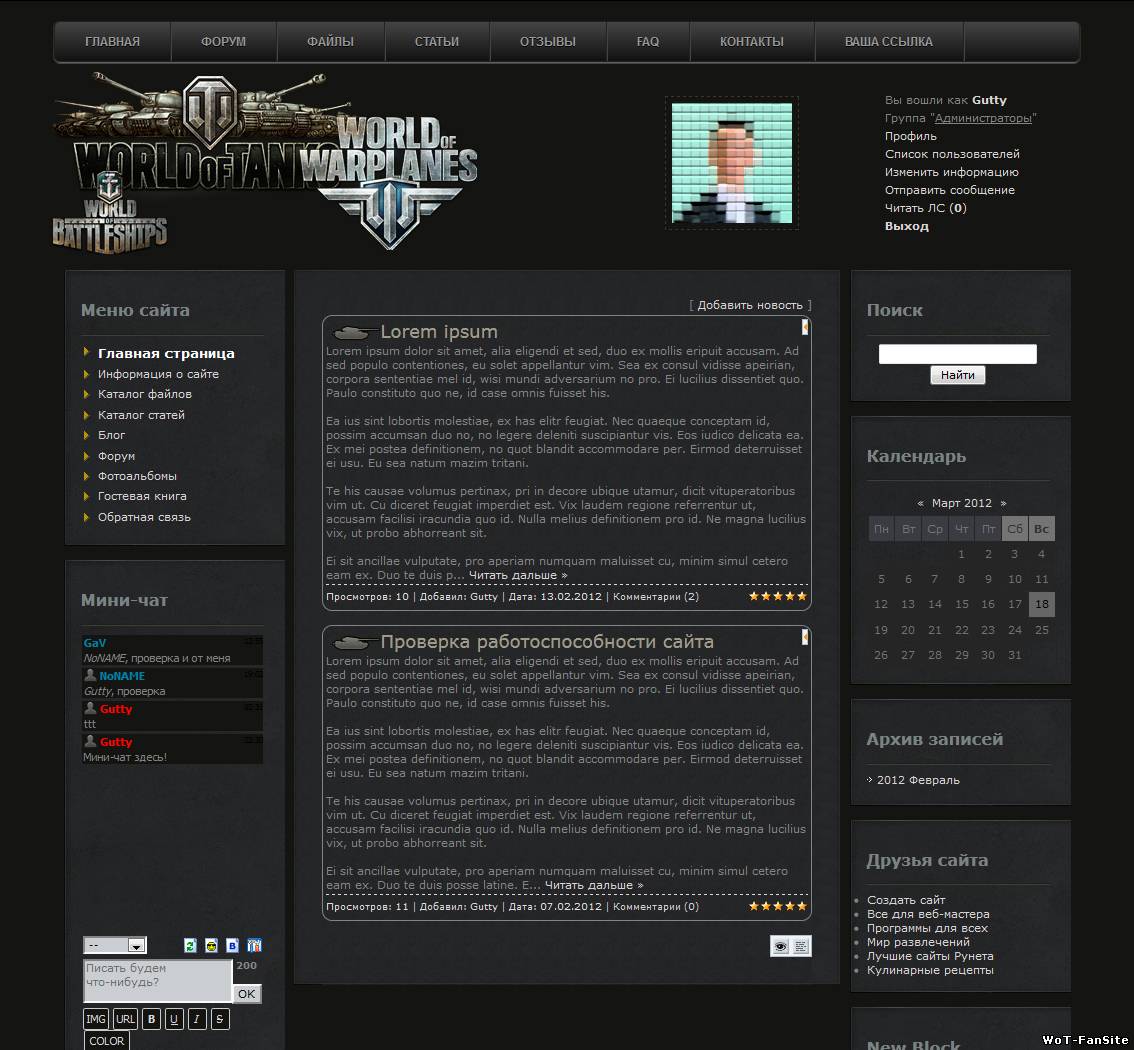Screen dimensions: 1134x1050
Task: Click GaV username in mini-chat
Action: pos(95,643)
